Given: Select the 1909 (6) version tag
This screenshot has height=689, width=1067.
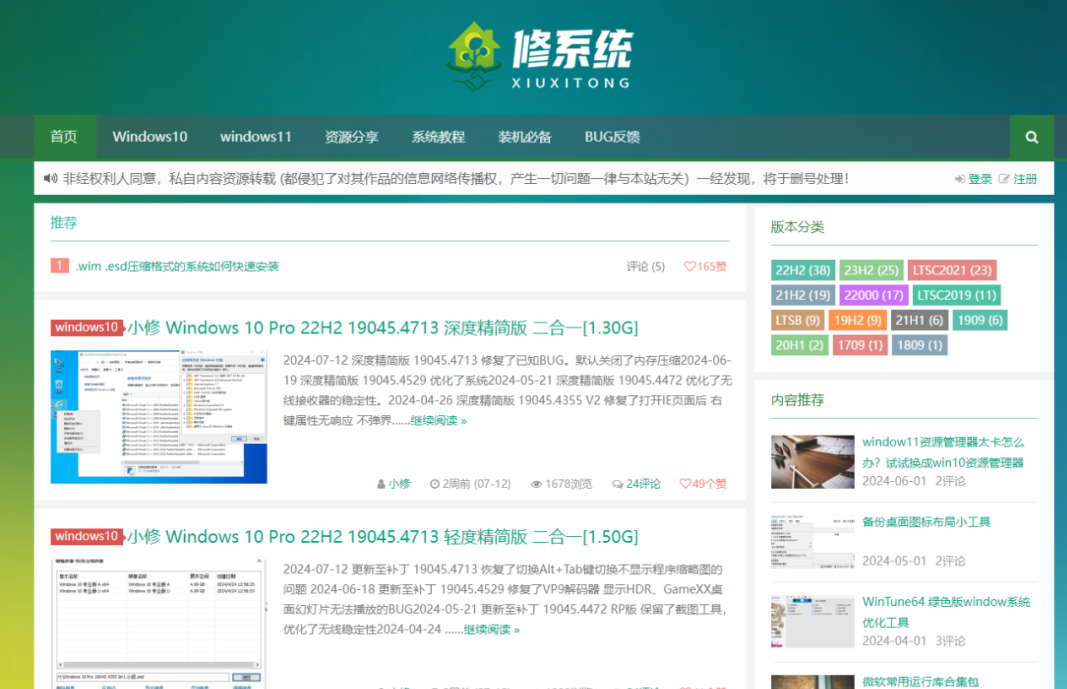Looking at the screenshot, I should pos(980,320).
